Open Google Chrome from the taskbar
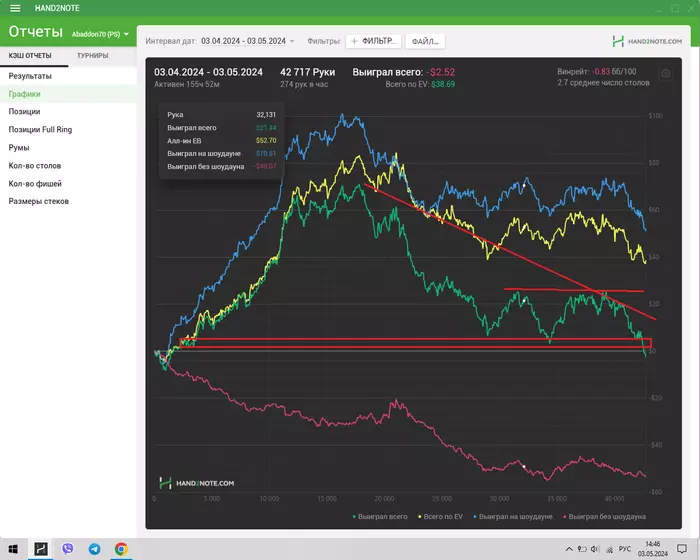Image resolution: width=700 pixels, height=560 pixels. pos(121,549)
